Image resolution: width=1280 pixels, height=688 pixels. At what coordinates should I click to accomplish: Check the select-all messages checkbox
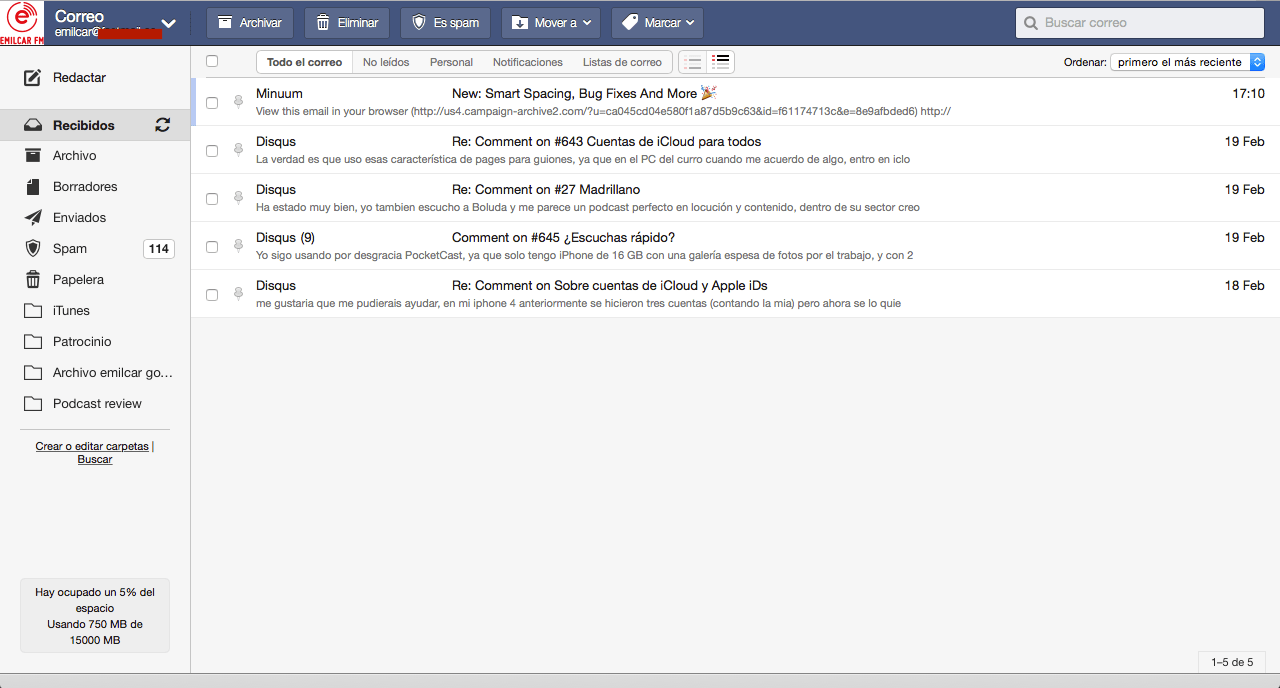[x=211, y=61]
